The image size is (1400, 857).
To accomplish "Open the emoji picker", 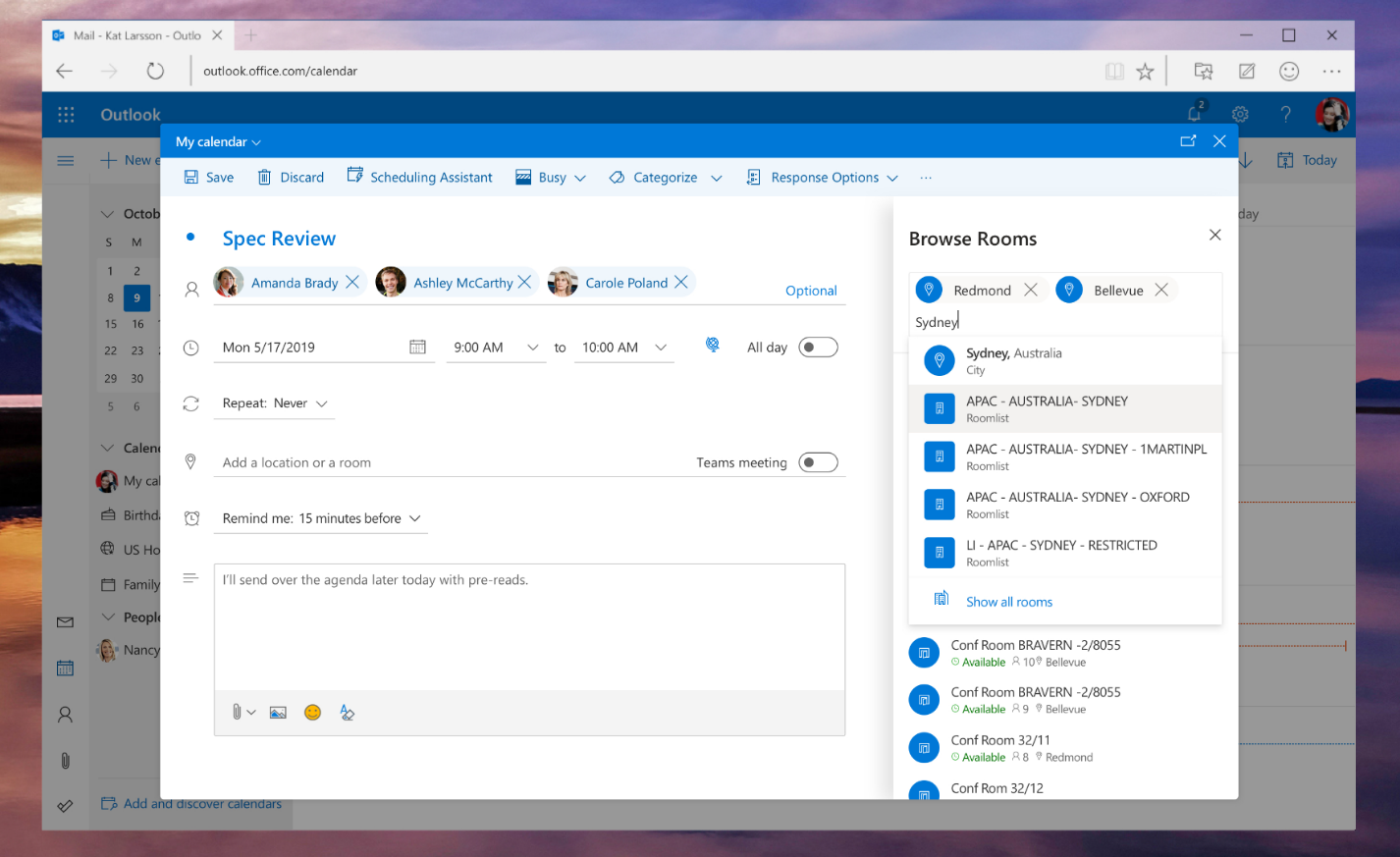I will [x=312, y=712].
